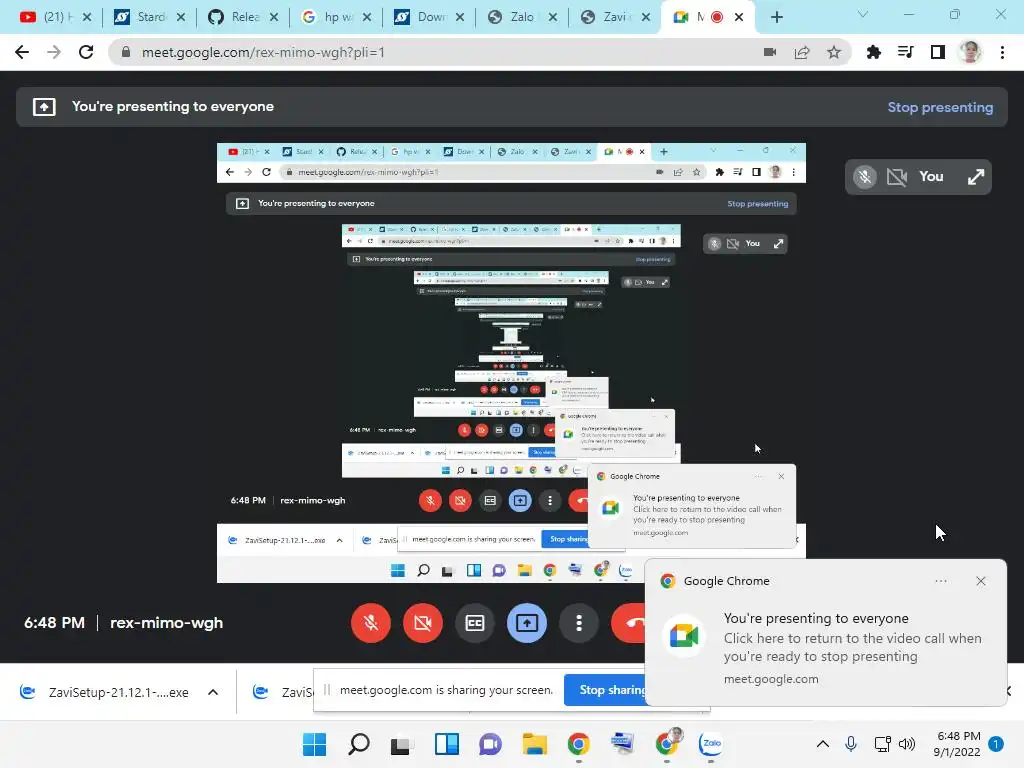The height and width of the screenshot is (768, 1024).
Task: Bookmark this page with the star icon
Action: 834,52
